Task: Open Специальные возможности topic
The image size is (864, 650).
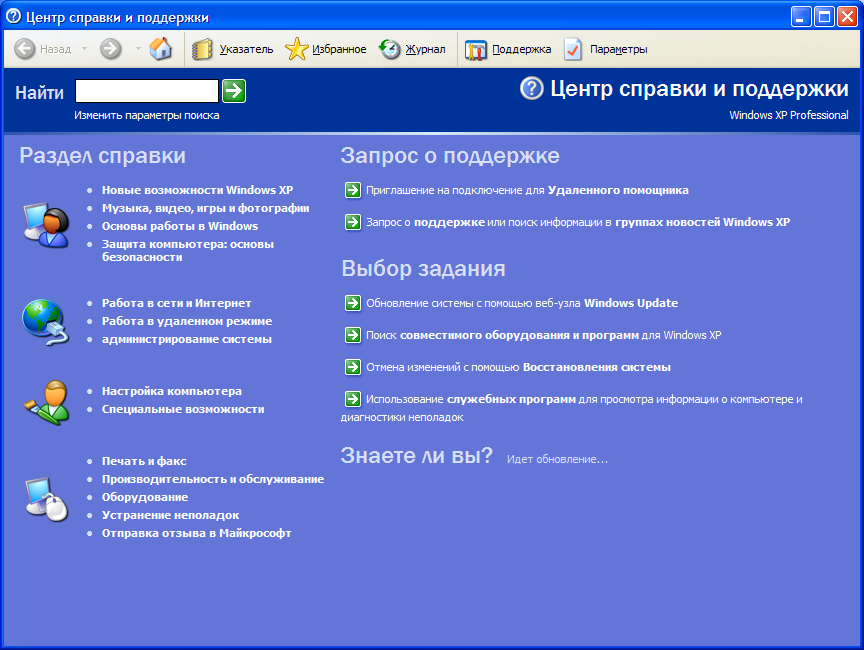Action: 183,409
